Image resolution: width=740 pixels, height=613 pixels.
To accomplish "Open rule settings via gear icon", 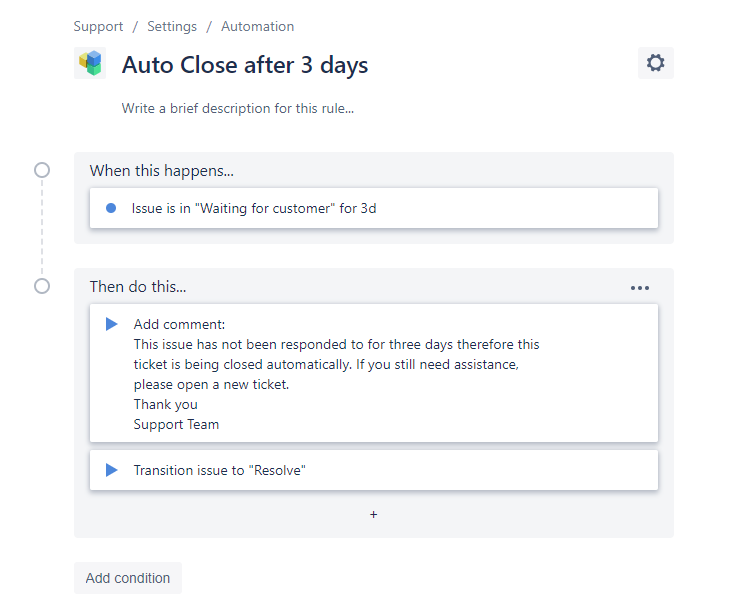I will [656, 63].
